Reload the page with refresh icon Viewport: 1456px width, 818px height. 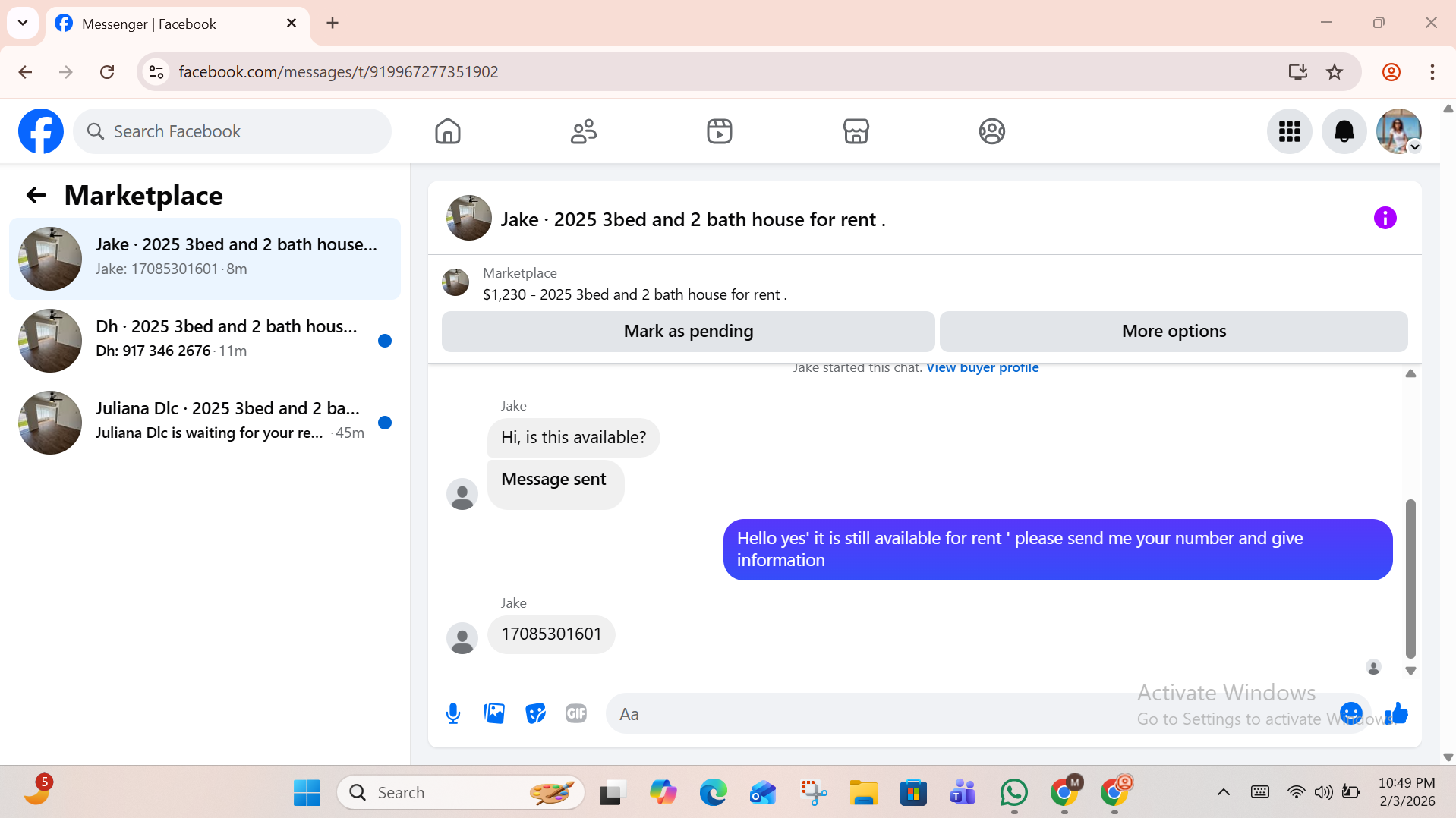click(x=107, y=72)
